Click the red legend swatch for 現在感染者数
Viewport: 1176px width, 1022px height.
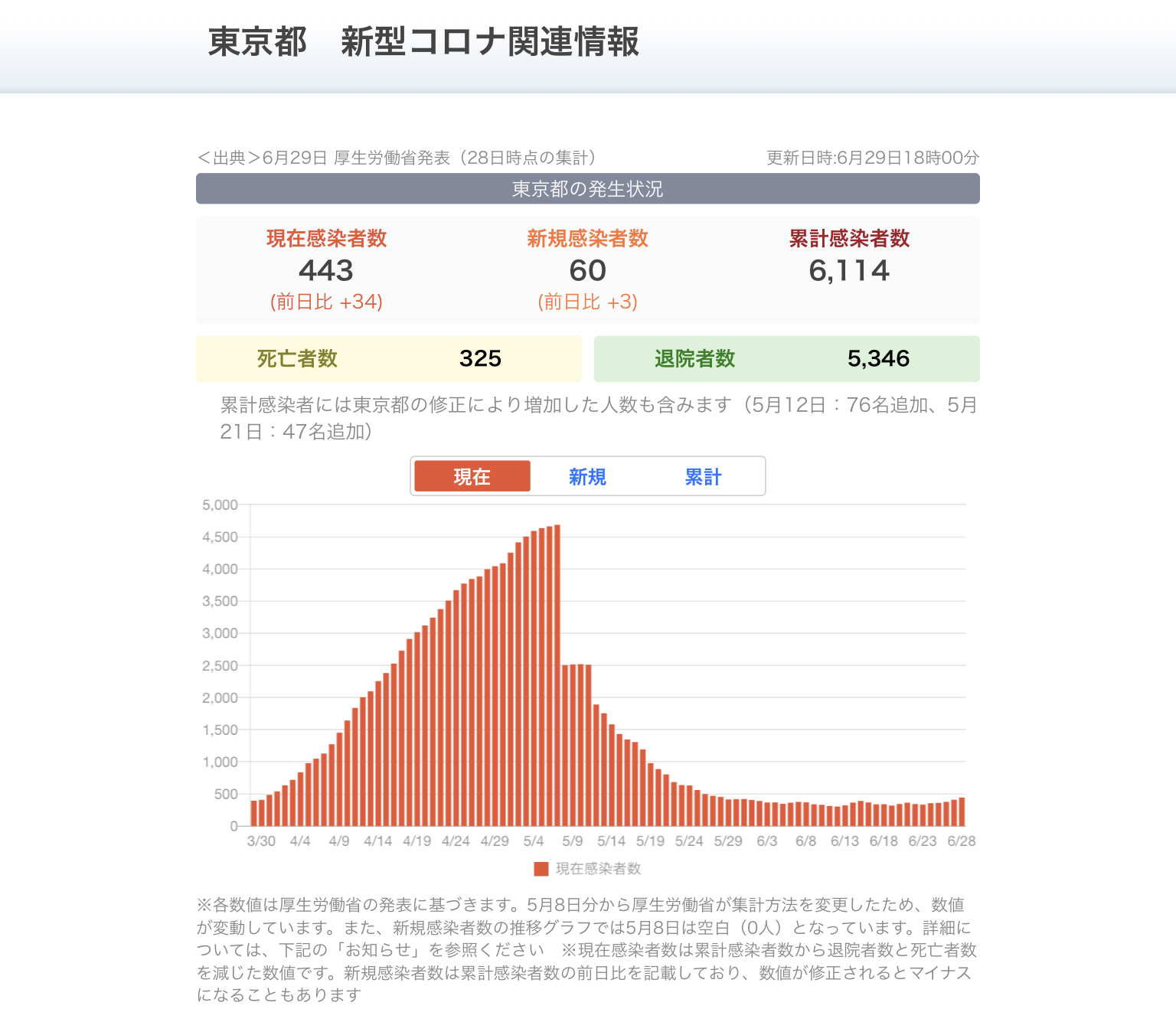point(541,869)
